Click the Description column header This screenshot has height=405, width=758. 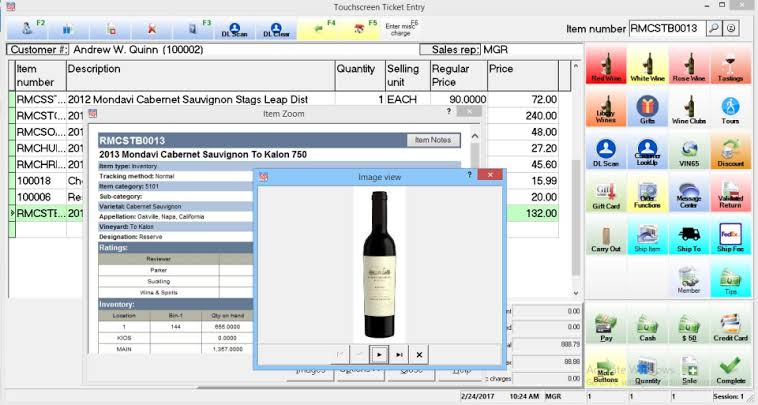coord(201,75)
